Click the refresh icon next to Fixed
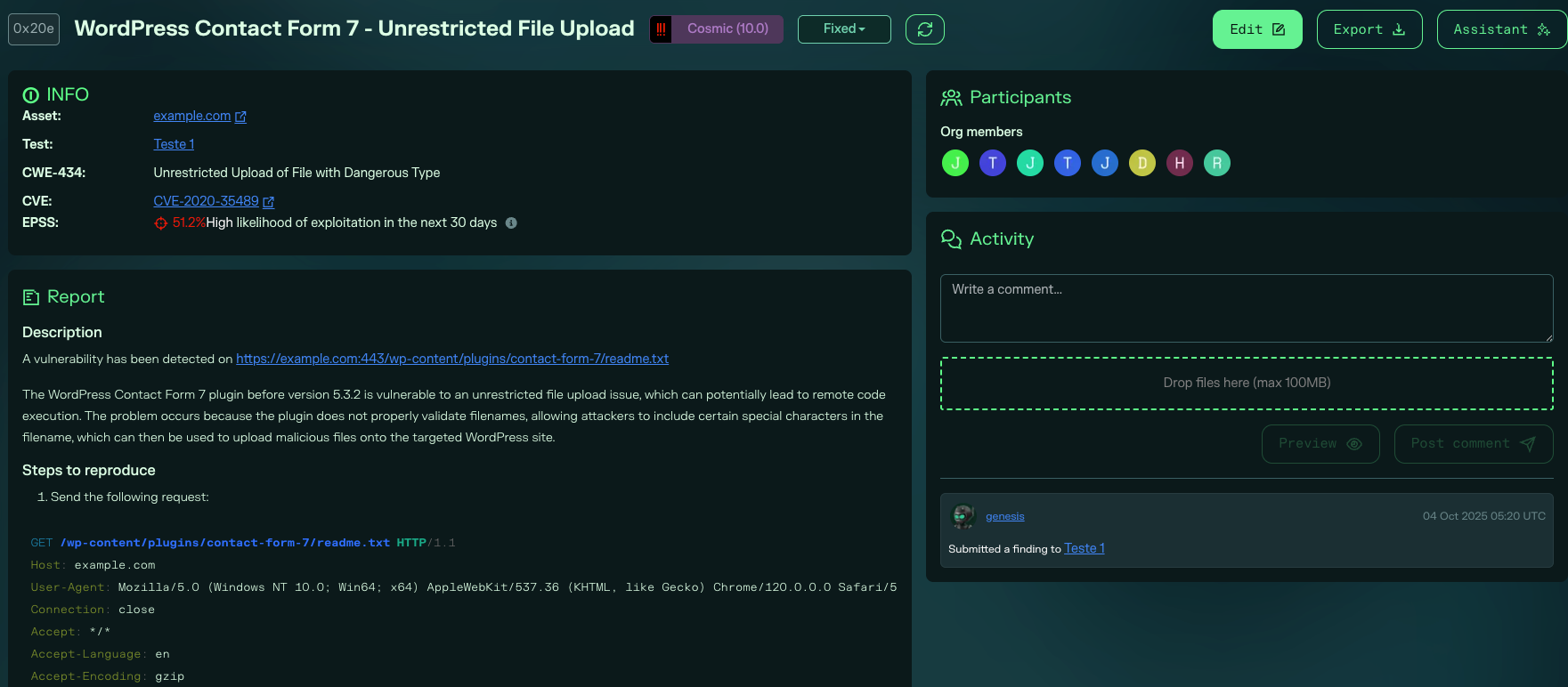The image size is (1568, 687). click(924, 29)
